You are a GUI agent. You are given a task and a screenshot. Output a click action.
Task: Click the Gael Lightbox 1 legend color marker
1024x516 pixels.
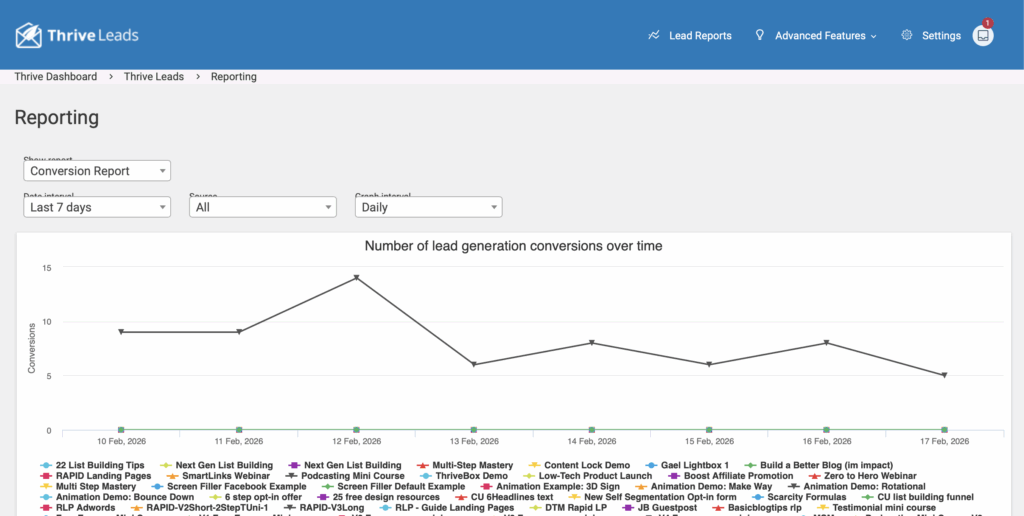[x=651, y=465]
